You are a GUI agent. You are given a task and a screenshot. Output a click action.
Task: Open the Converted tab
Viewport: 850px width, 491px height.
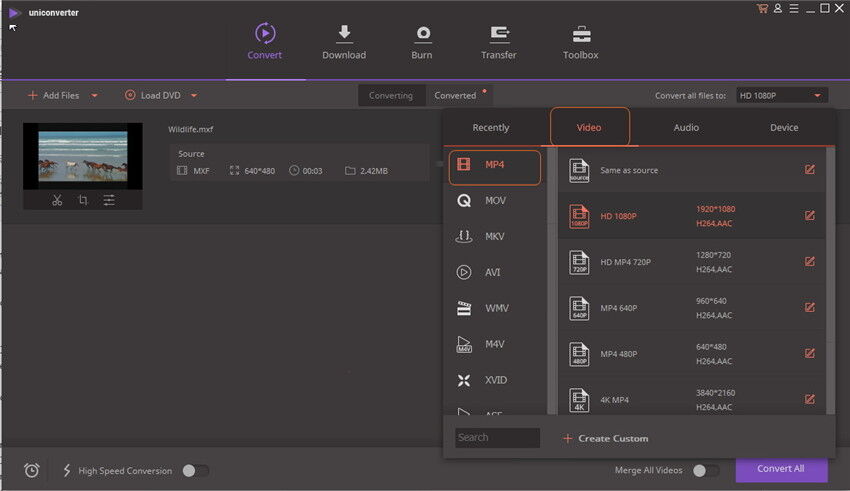[x=455, y=96]
